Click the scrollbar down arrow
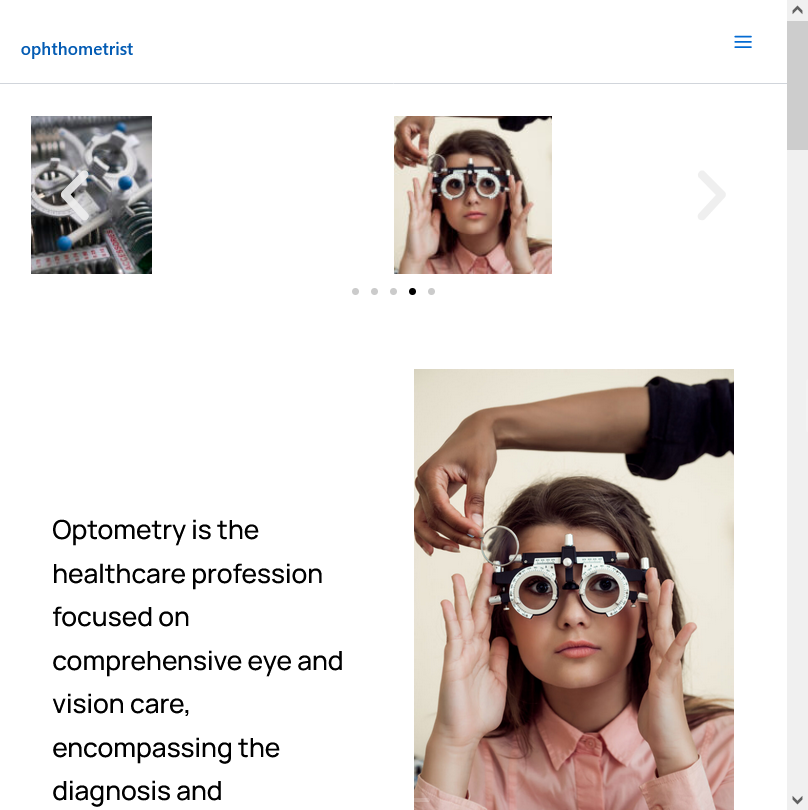Image resolution: width=808 pixels, height=810 pixels. coord(797,800)
